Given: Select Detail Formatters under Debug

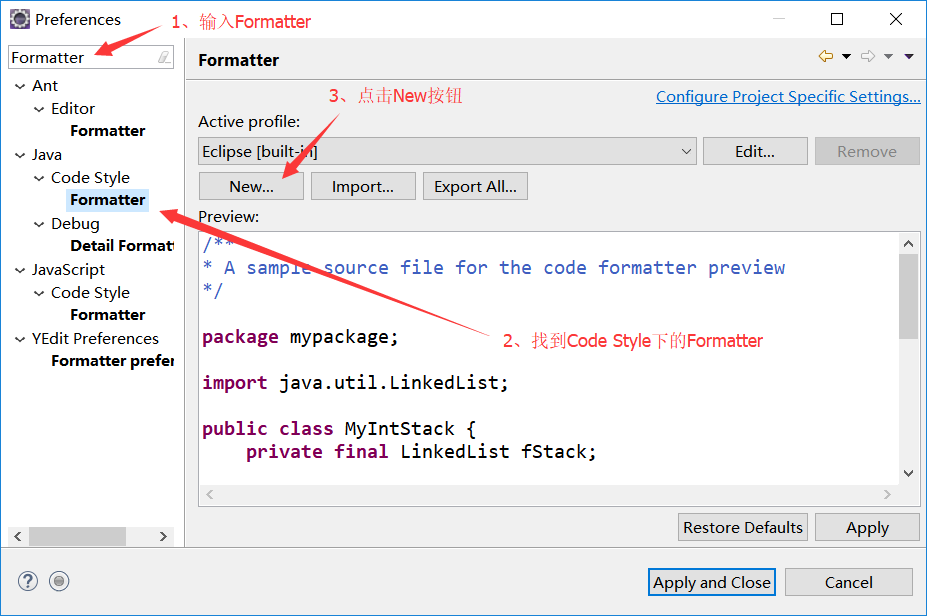Looking at the screenshot, I should coord(122,245).
